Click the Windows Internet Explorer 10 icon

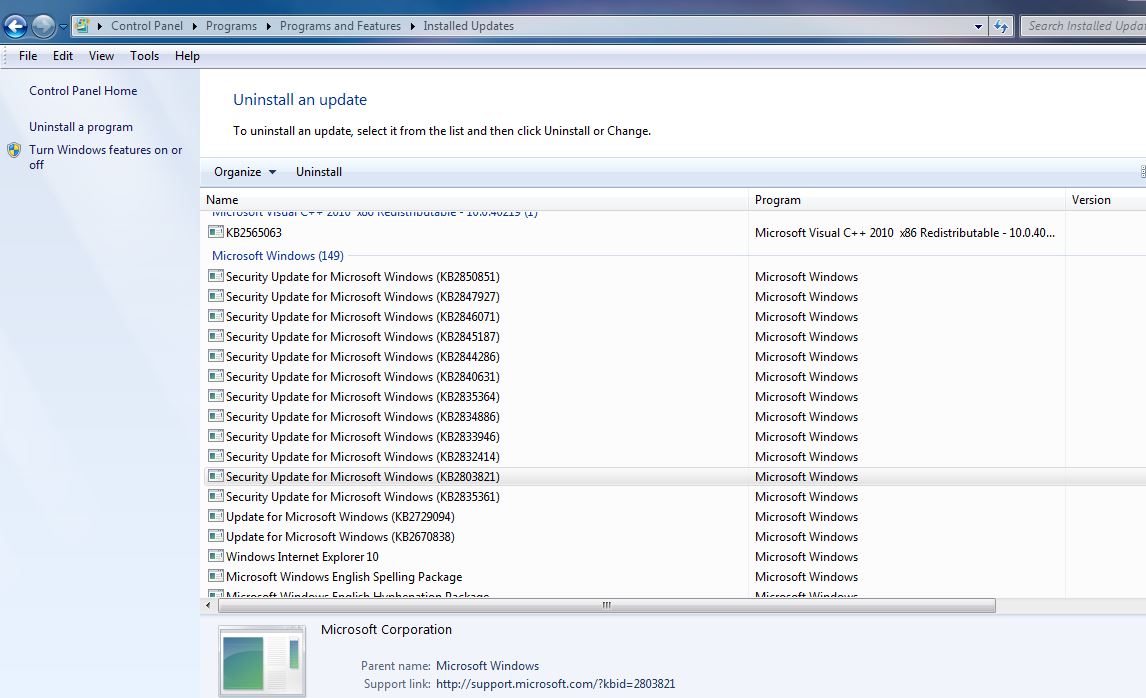216,555
